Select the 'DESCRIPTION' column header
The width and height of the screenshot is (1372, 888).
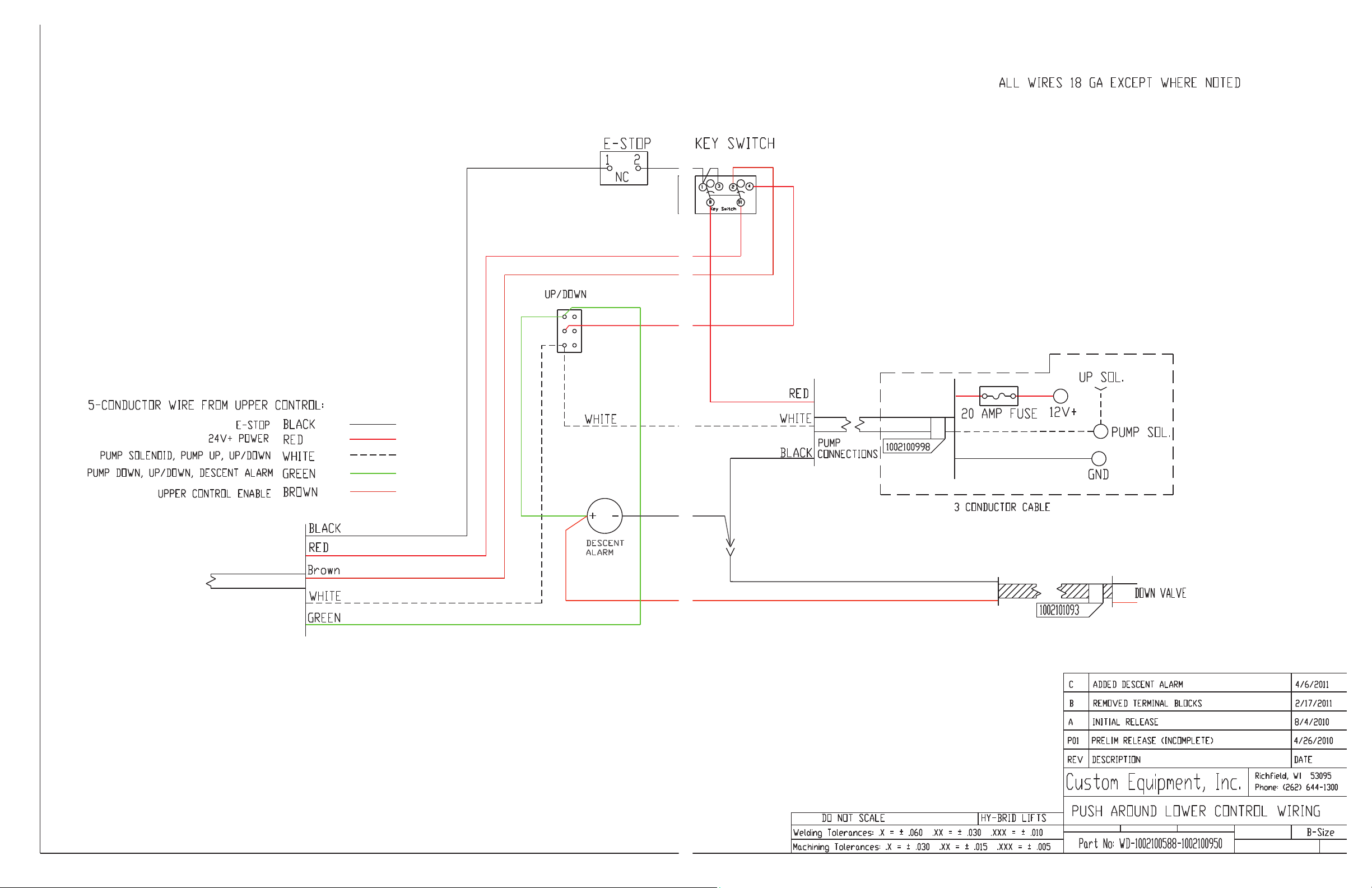coord(1116,759)
